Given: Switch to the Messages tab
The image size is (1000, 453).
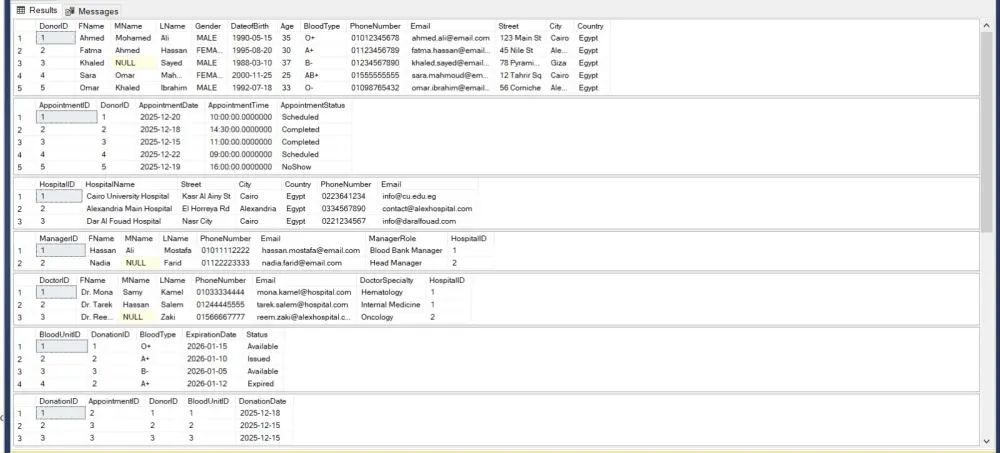Looking at the screenshot, I should coord(92,11).
